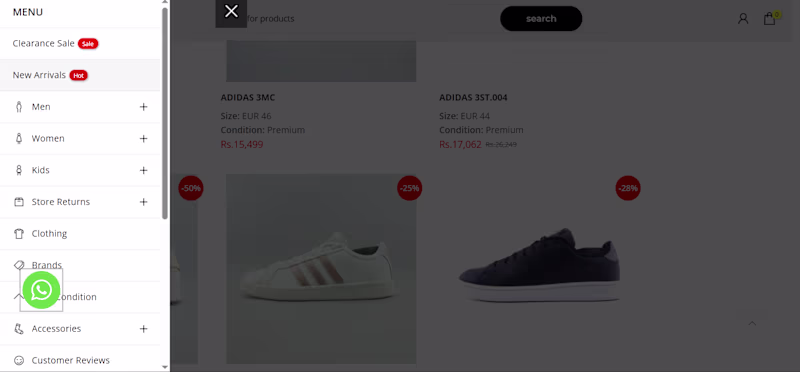Click the Customer Reviews smiley icon

click(19, 361)
